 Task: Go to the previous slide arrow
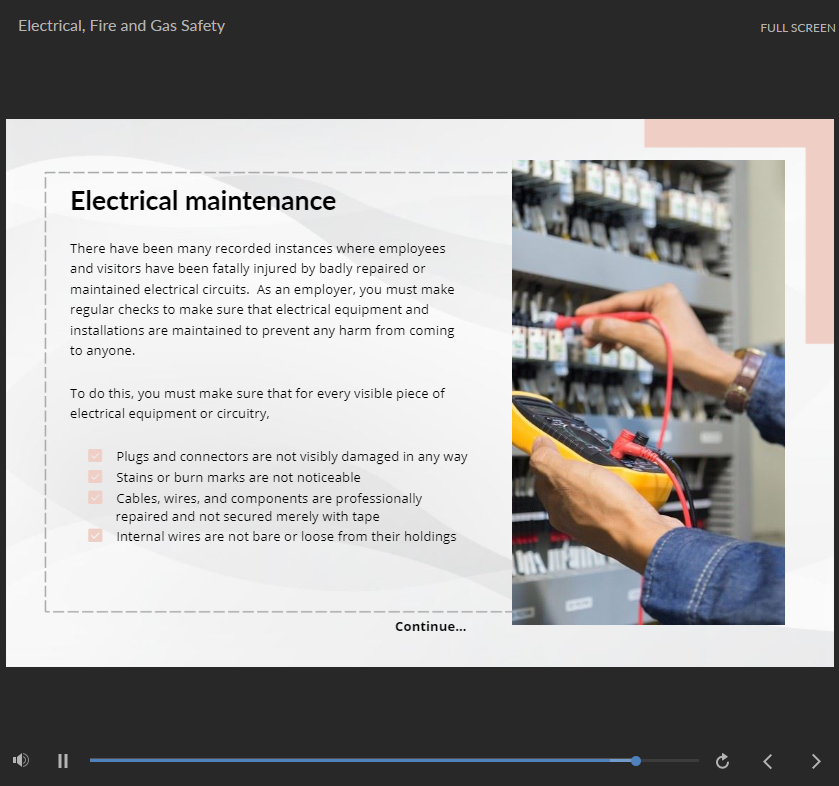[768, 761]
